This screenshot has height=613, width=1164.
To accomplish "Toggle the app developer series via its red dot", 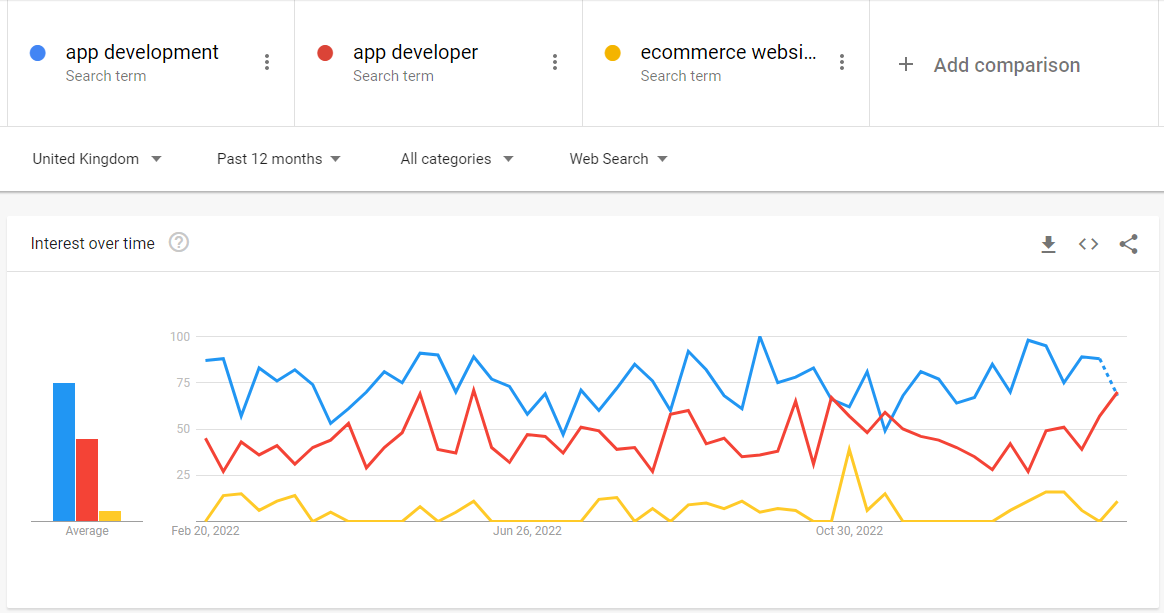I will pos(324,52).
